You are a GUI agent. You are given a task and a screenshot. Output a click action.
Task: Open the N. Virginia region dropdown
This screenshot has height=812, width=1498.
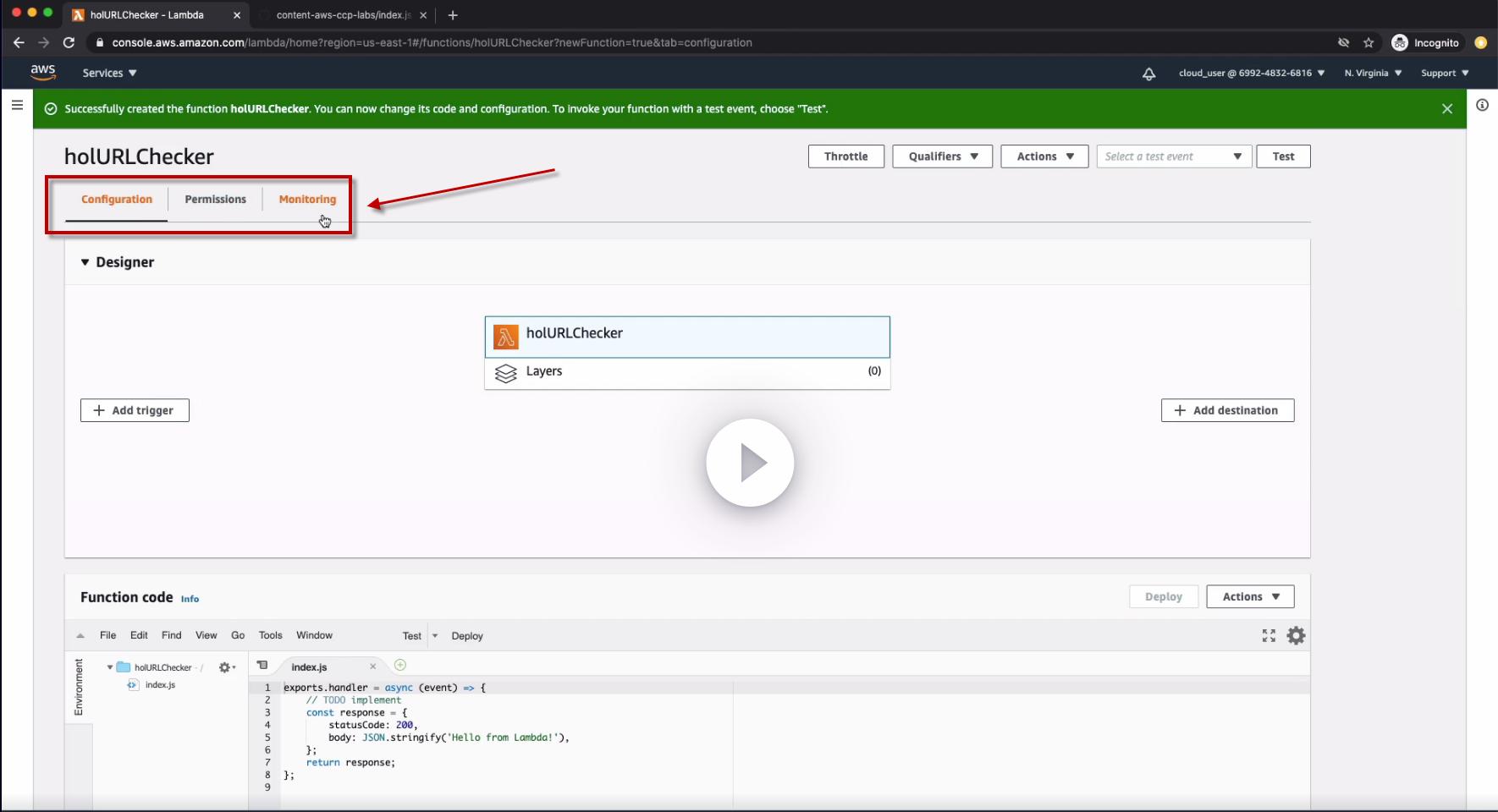(1373, 73)
